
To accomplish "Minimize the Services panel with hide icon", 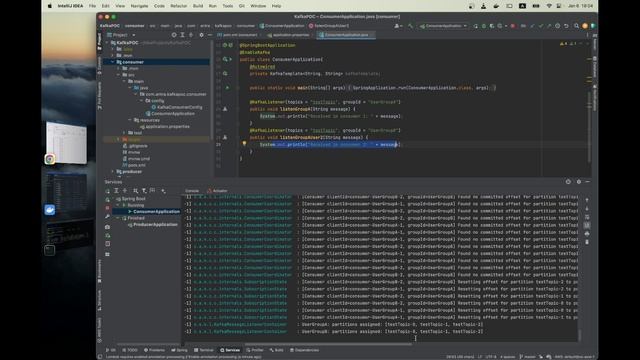I will 587,182.
